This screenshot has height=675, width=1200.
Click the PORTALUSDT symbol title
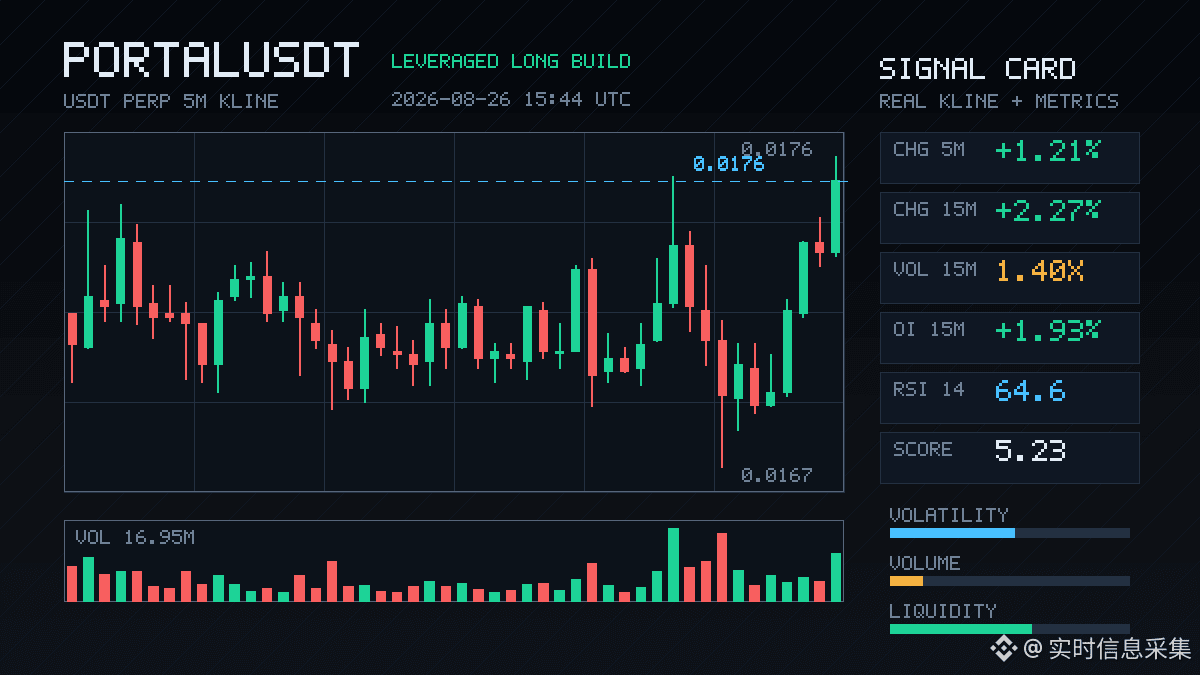[x=211, y=60]
